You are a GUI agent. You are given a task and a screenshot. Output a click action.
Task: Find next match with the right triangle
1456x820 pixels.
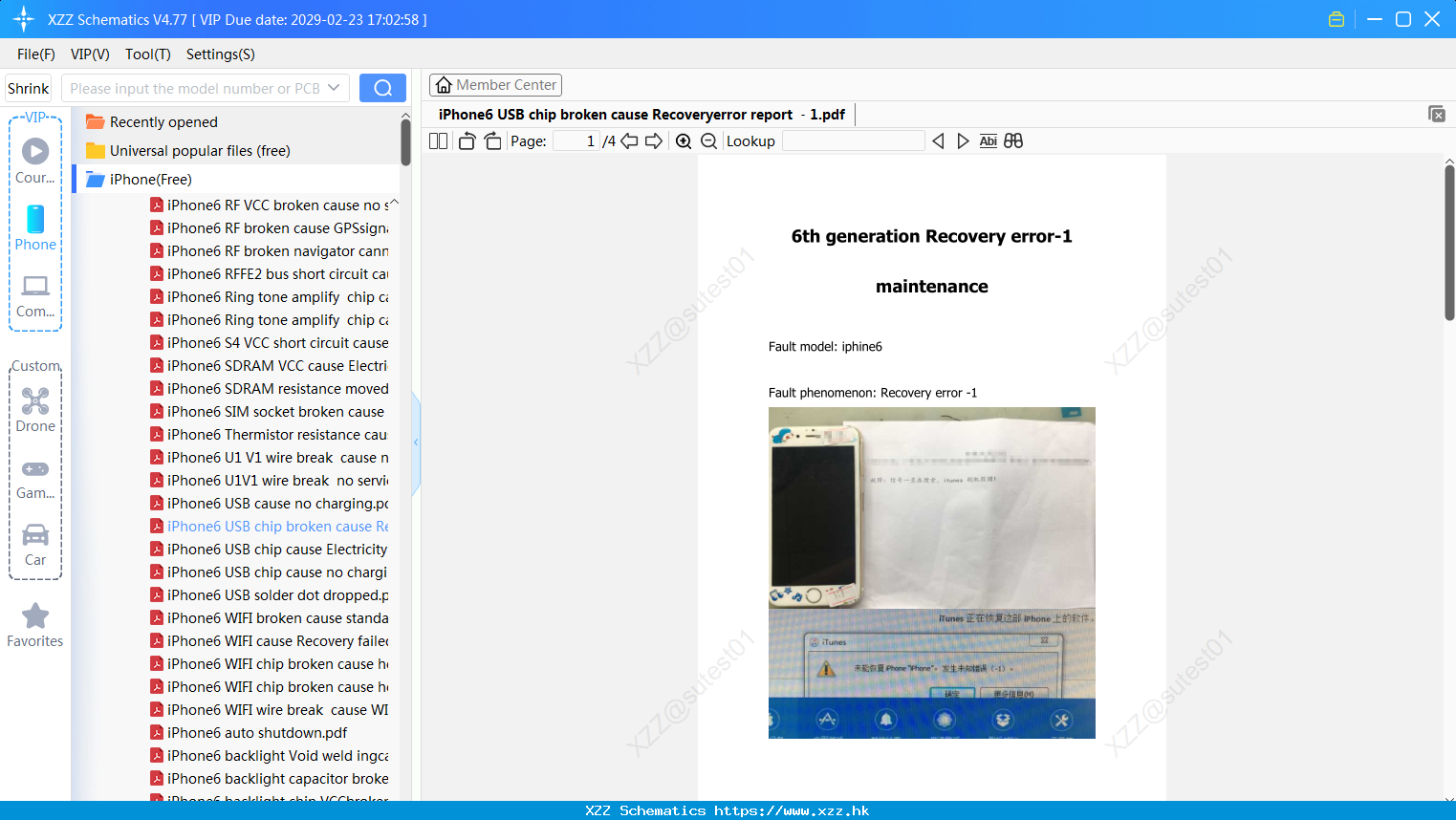pos(963,141)
